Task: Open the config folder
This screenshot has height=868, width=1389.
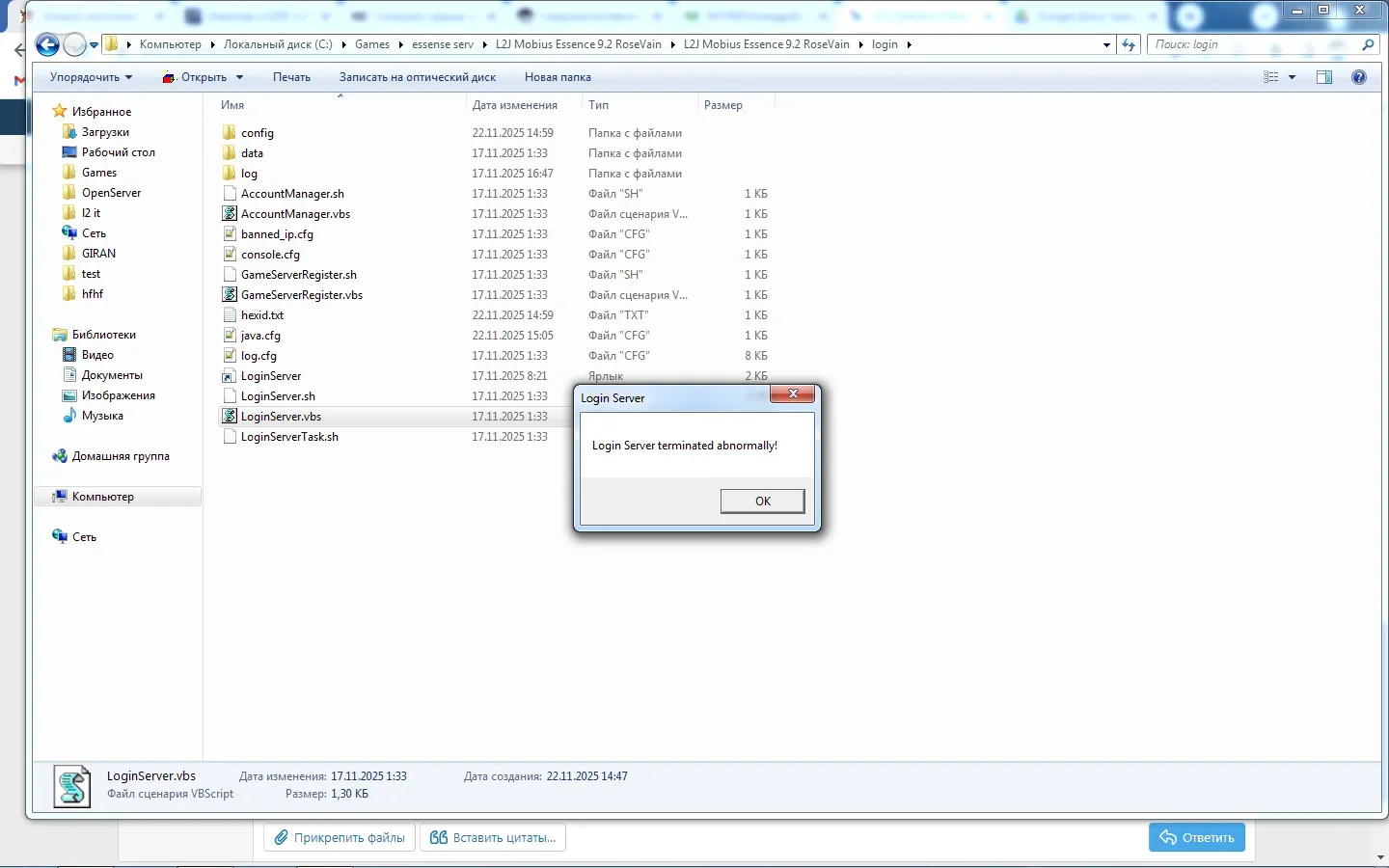Action: point(257,133)
